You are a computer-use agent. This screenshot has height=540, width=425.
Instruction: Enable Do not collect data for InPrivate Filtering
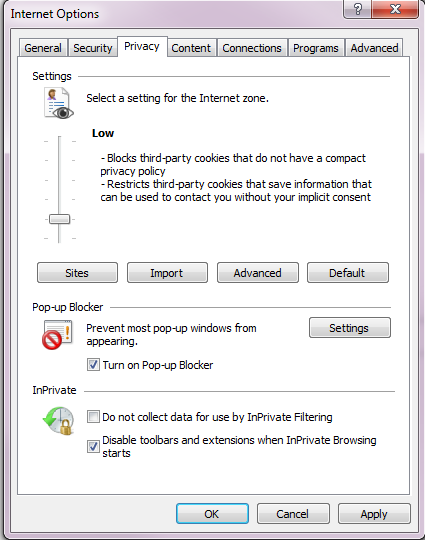93,417
